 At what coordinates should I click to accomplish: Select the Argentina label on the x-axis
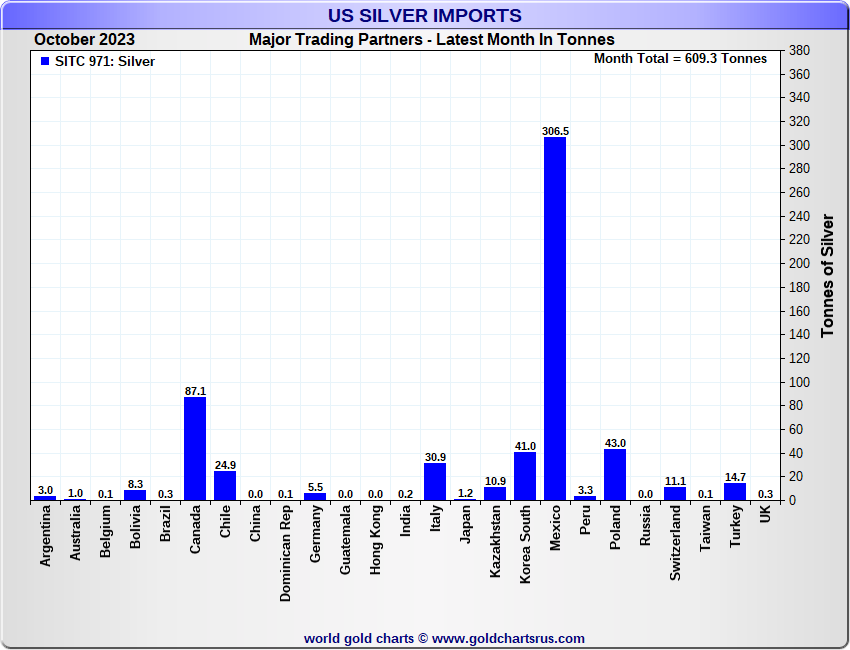click(x=46, y=536)
